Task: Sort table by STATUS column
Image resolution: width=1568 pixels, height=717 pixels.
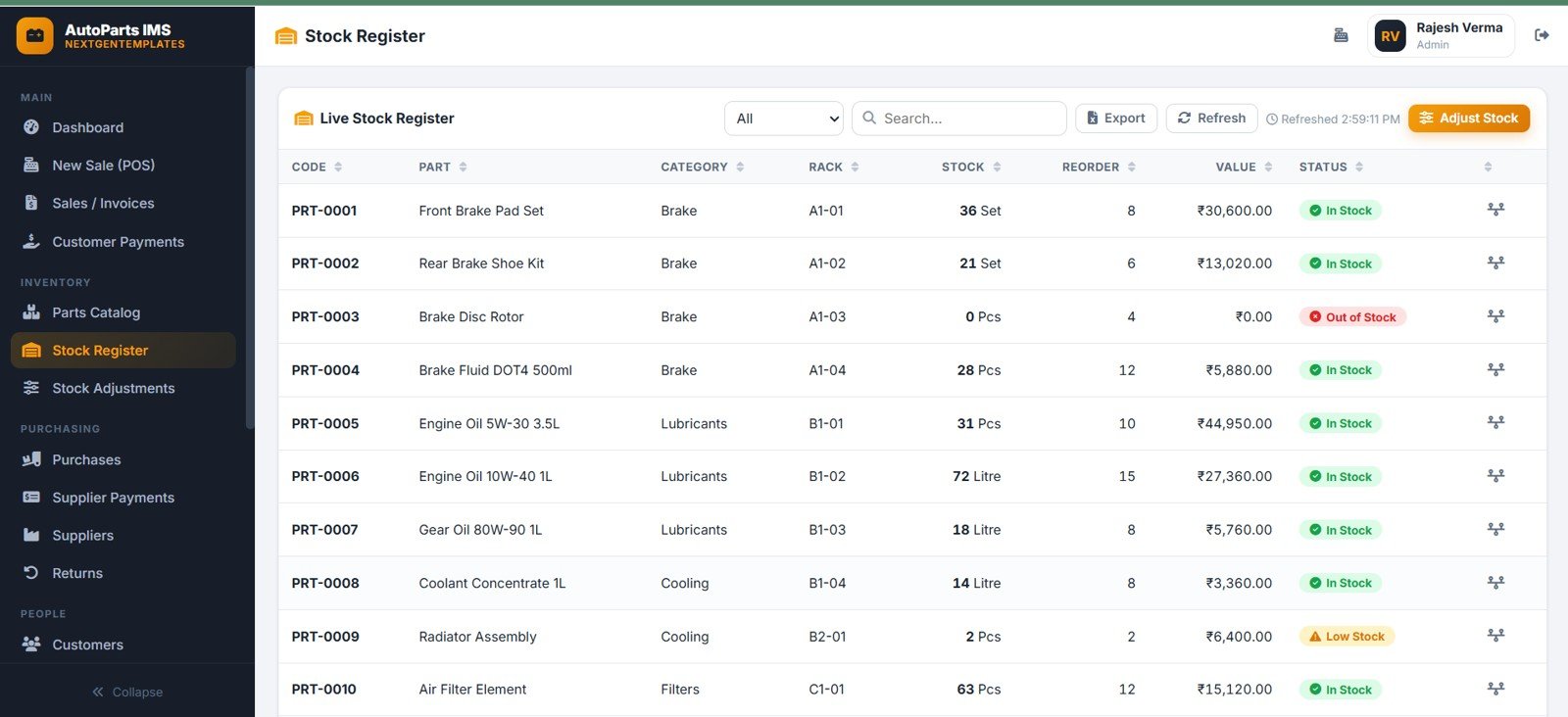Action: click(x=1332, y=167)
